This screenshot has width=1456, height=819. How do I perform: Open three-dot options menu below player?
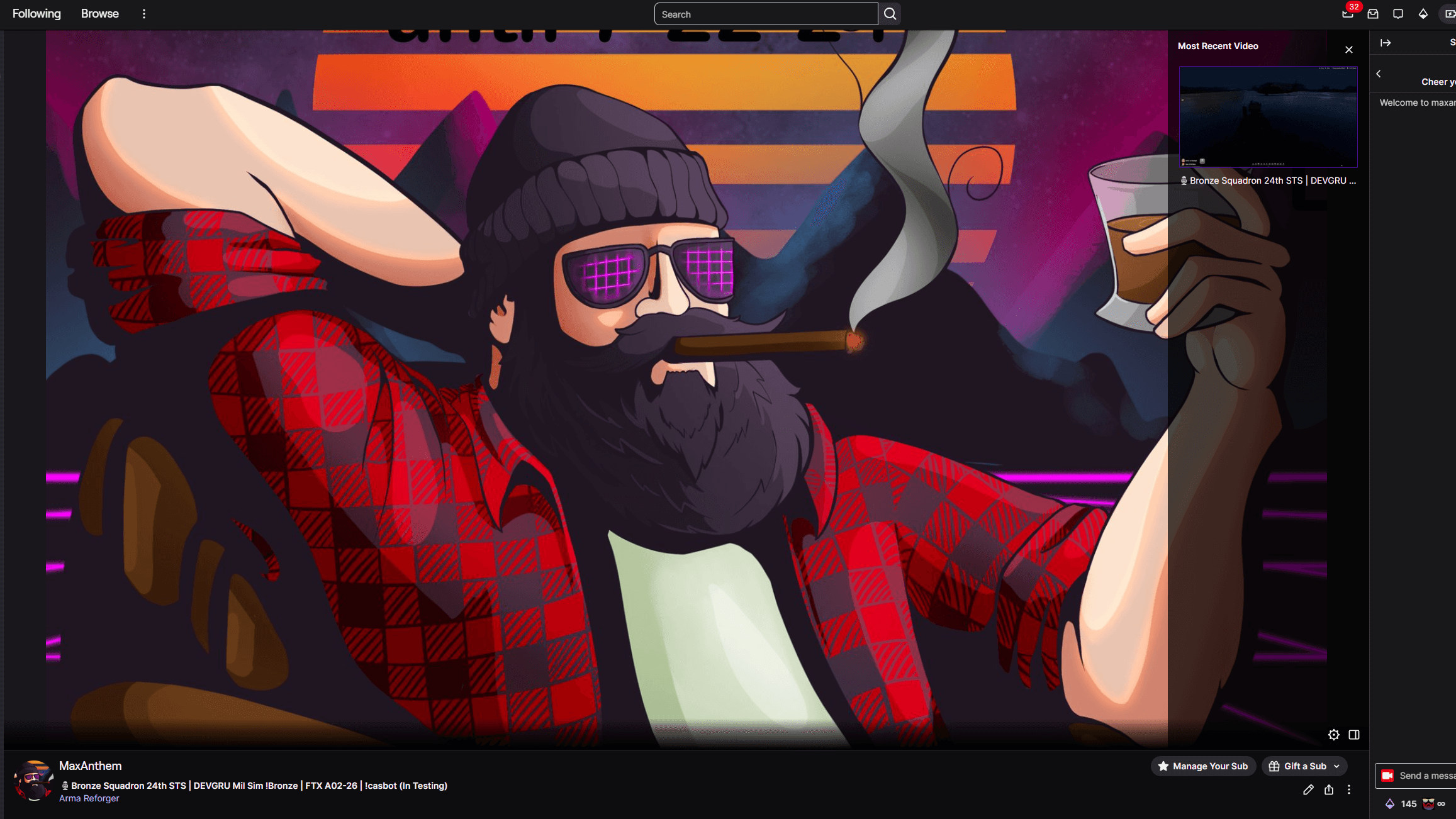point(1349,789)
